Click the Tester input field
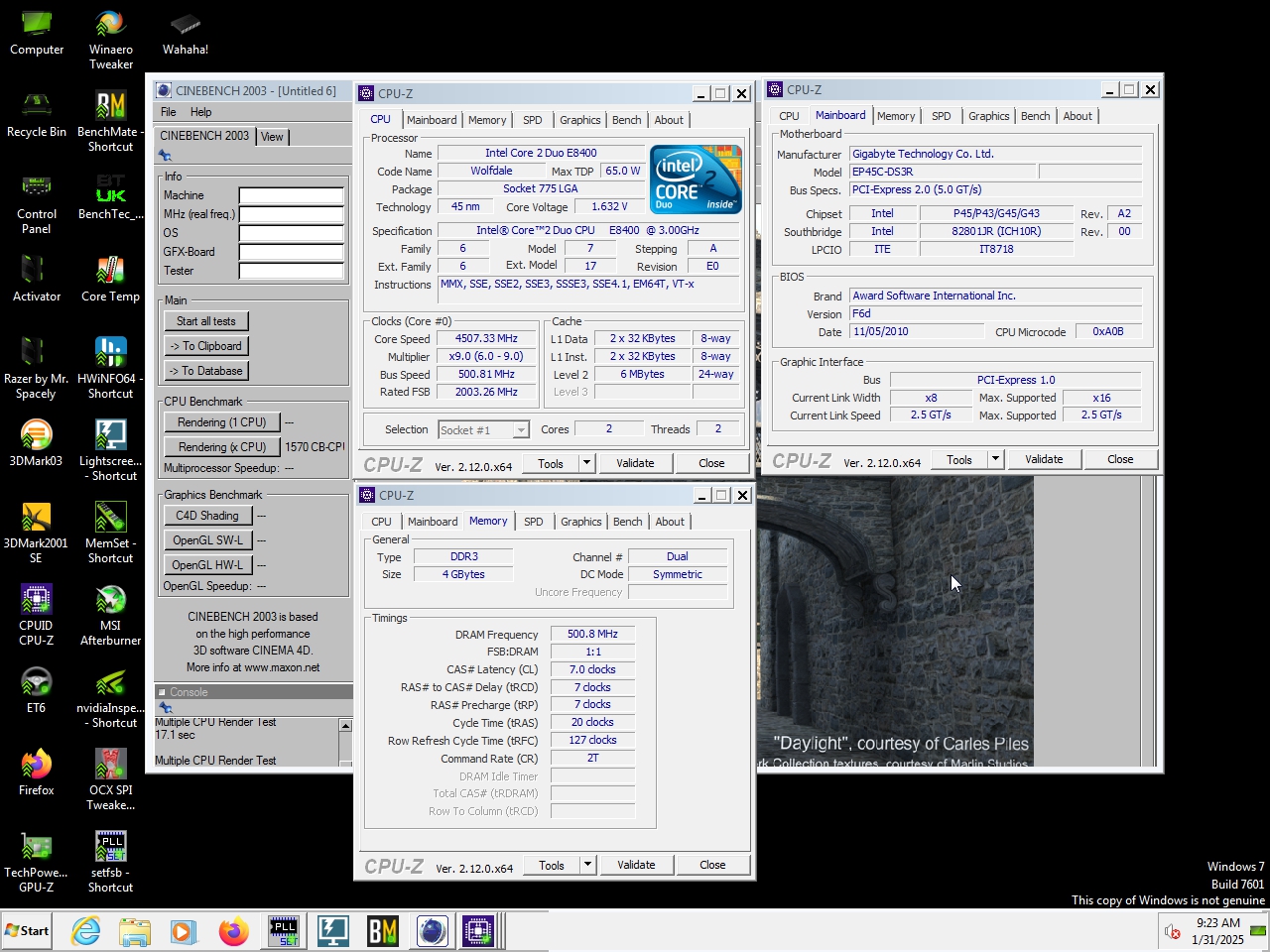This screenshot has height=952, width=1270. click(292, 271)
